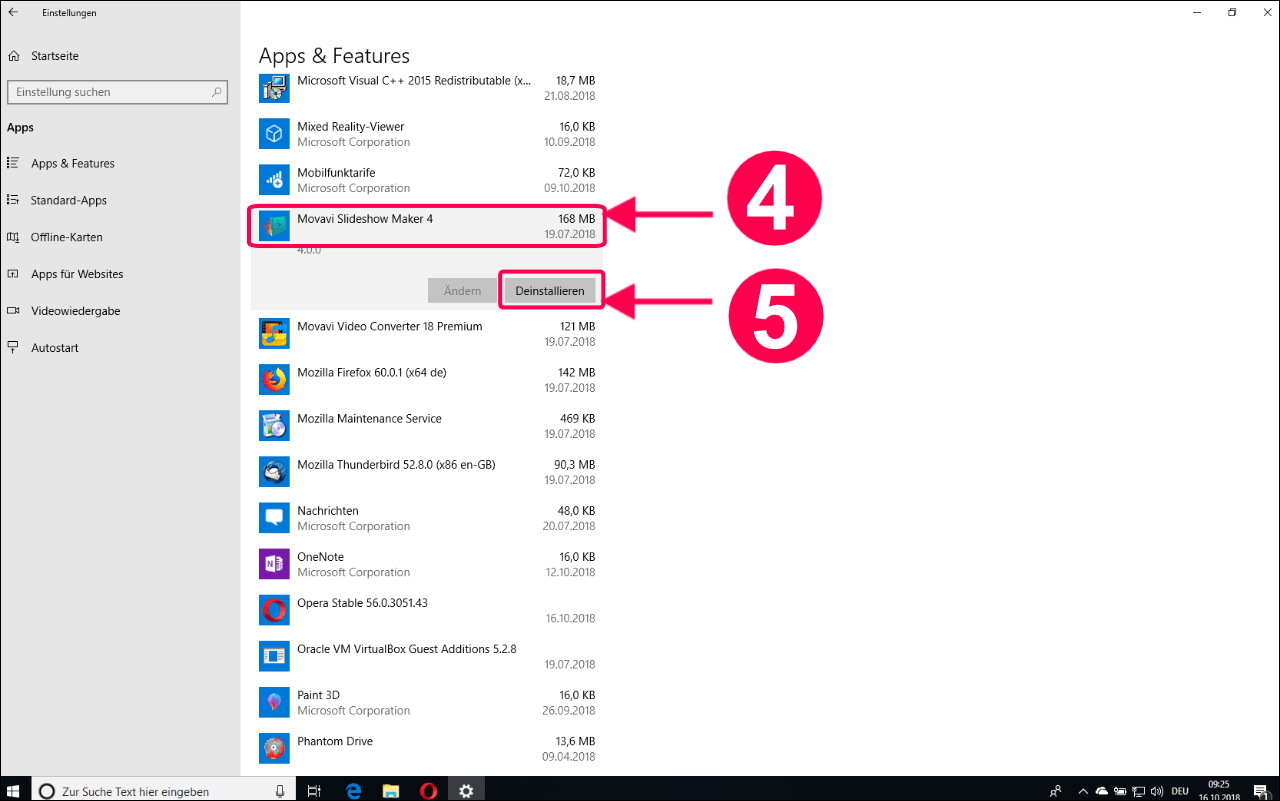Go to Startseite
1280x801 pixels.
[x=54, y=56]
